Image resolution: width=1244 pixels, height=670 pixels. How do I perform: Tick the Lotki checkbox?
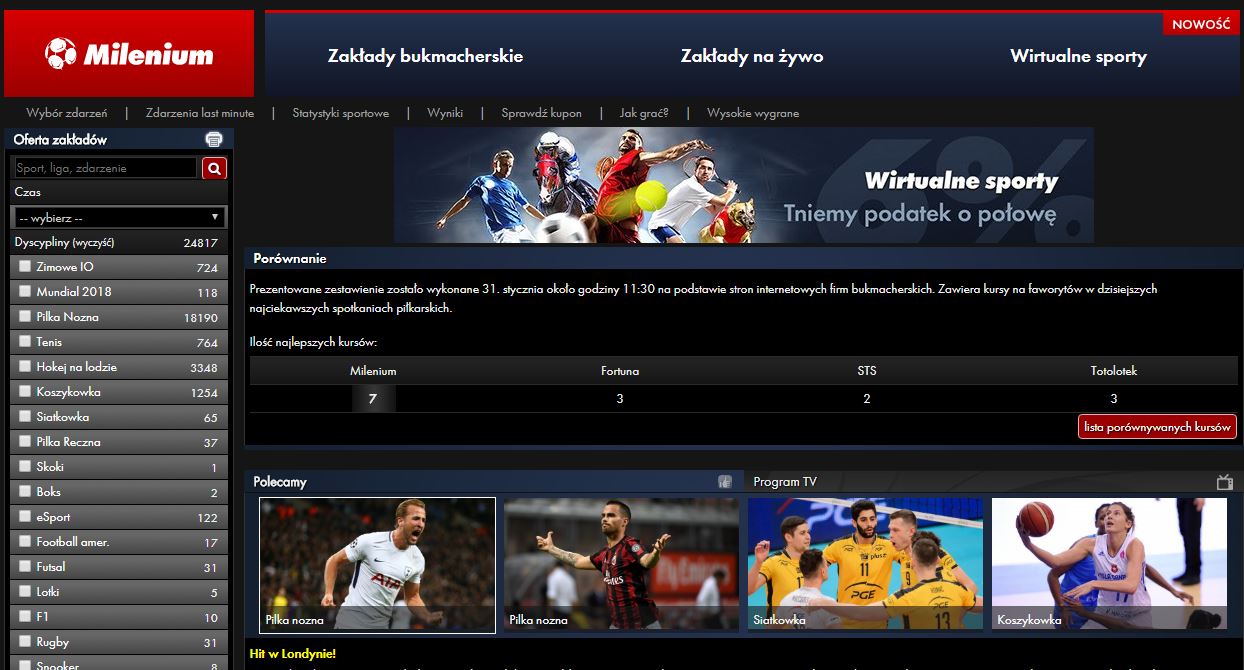(24, 592)
